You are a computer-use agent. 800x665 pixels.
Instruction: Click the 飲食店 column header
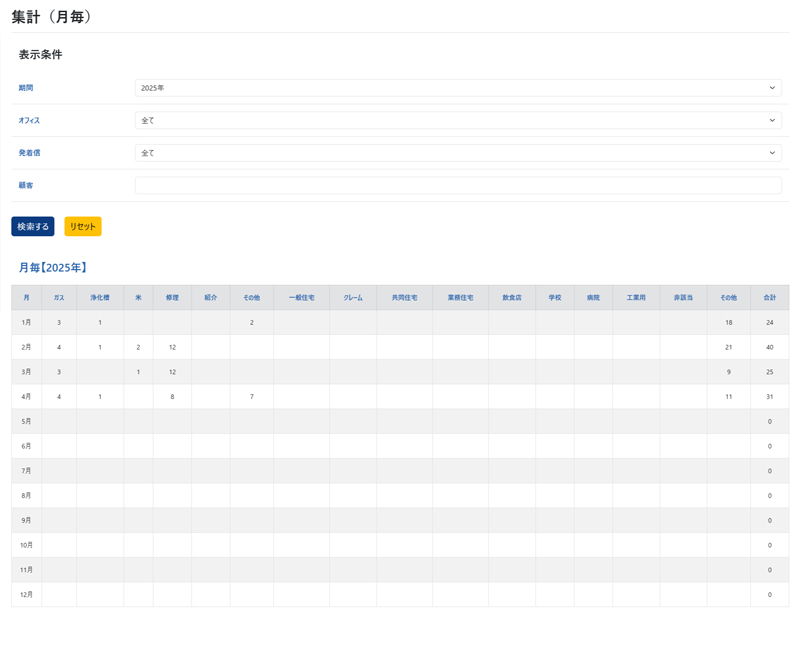click(512, 298)
